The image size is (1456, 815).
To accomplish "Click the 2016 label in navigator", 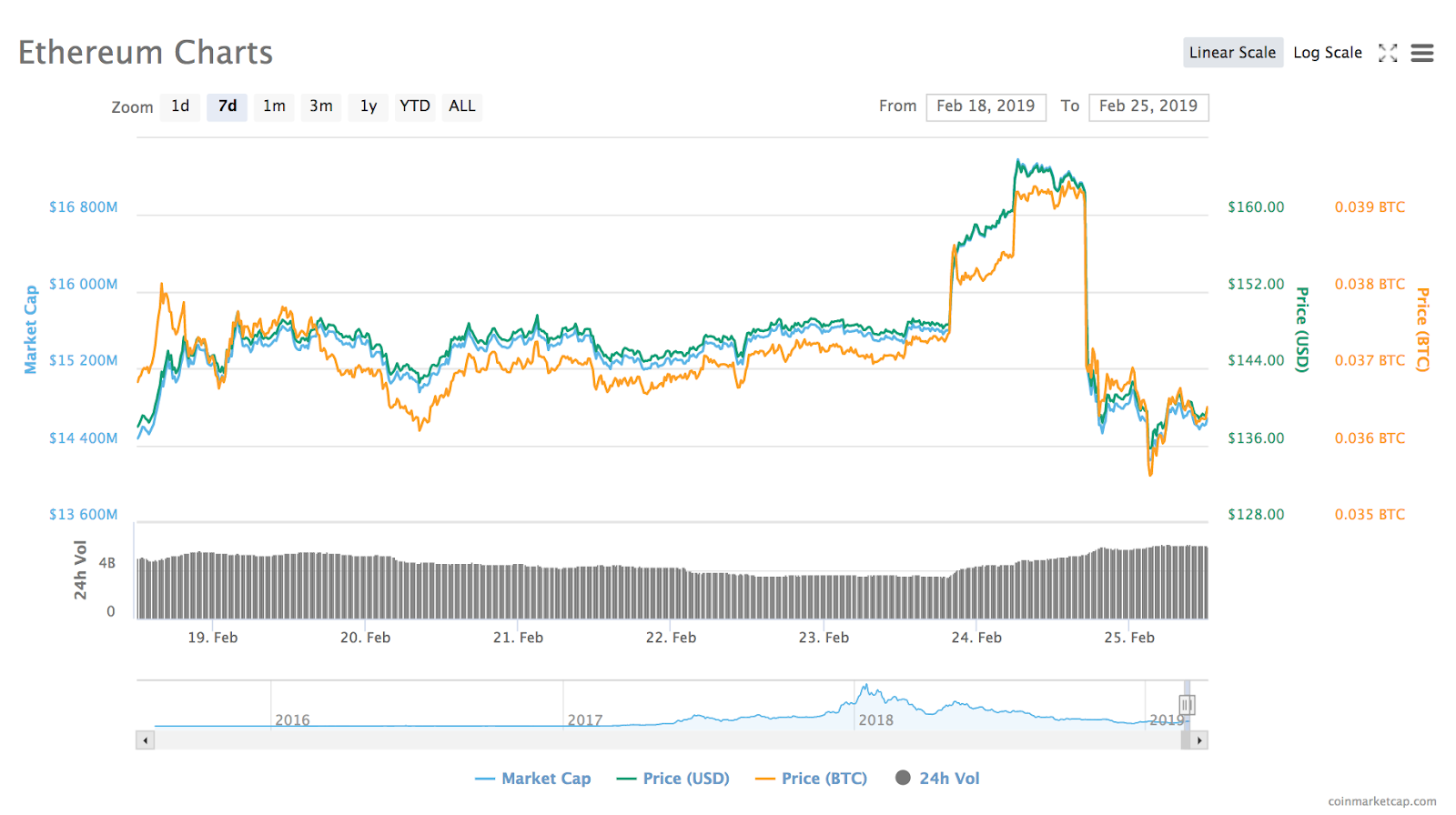I will 292,720.
